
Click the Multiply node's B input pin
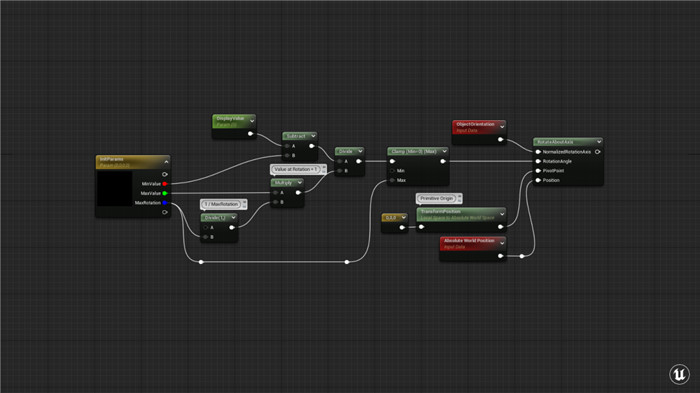pyautogui.click(x=275, y=202)
